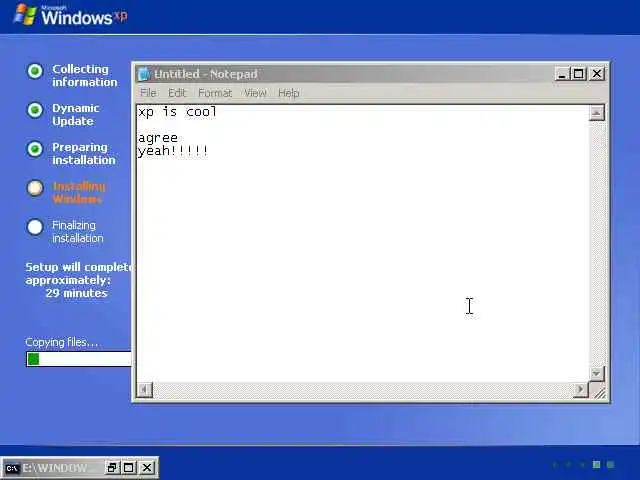The width and height of the screenshot is (640, 480).
Task: Open the File menu in Notepad
Action: click(x=148, y=93)
